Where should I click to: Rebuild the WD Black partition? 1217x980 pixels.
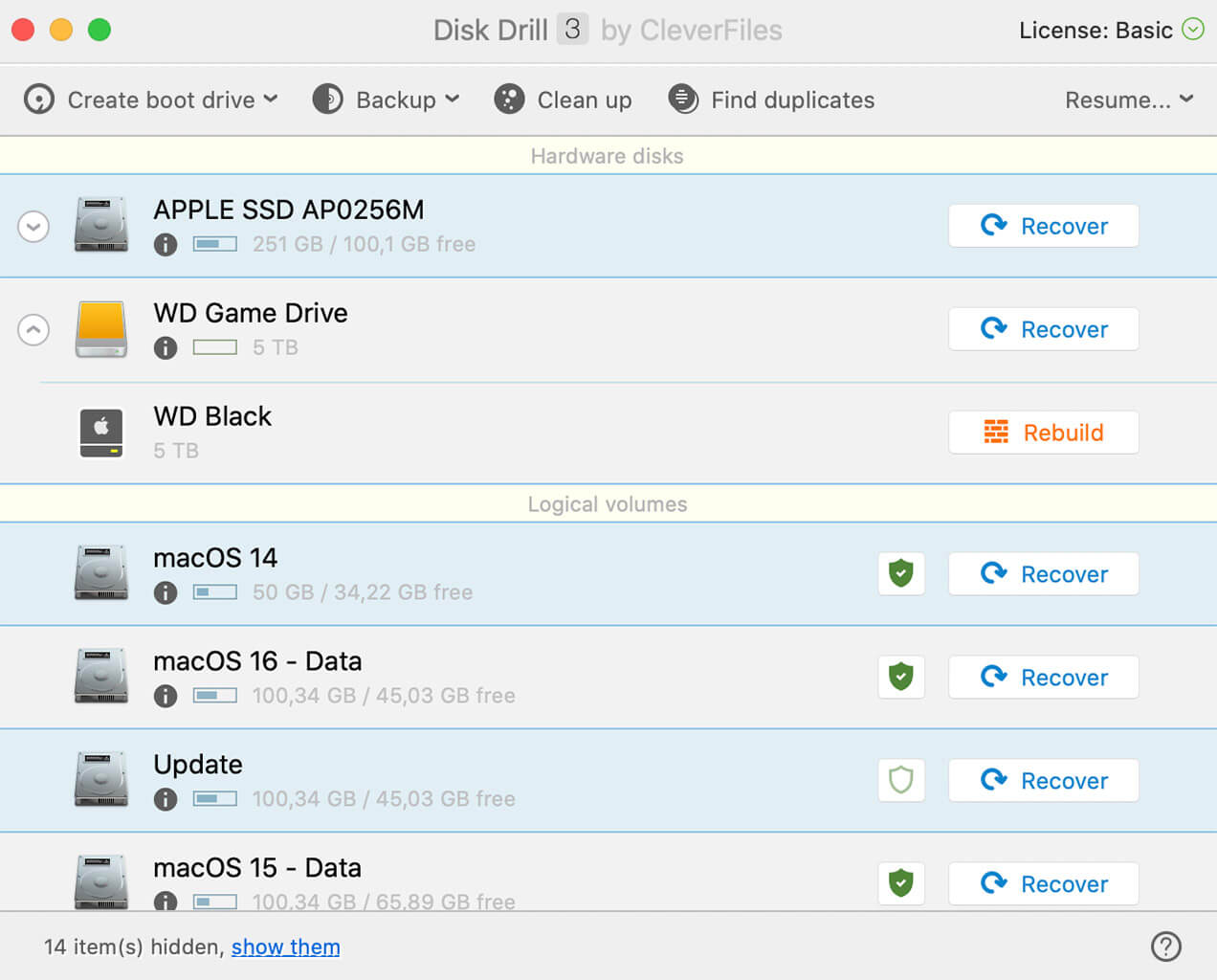tap(1044, 433)
